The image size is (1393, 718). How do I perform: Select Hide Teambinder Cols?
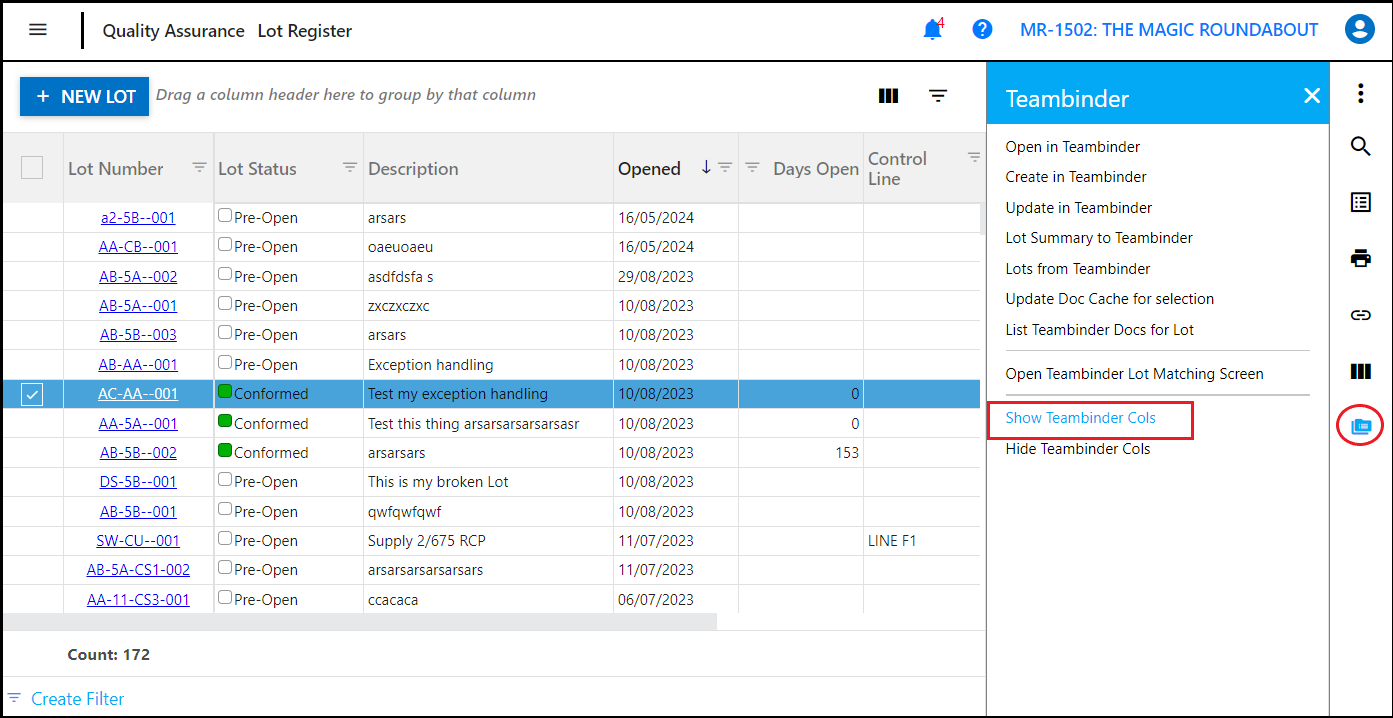pyautogui.click(x=1078, y=449)
